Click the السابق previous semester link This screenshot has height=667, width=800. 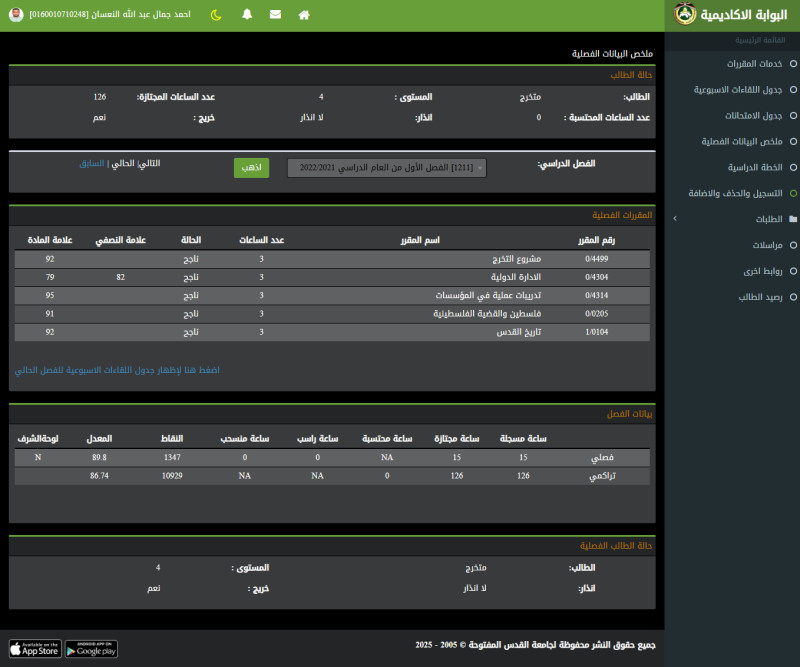coord(91,162)
